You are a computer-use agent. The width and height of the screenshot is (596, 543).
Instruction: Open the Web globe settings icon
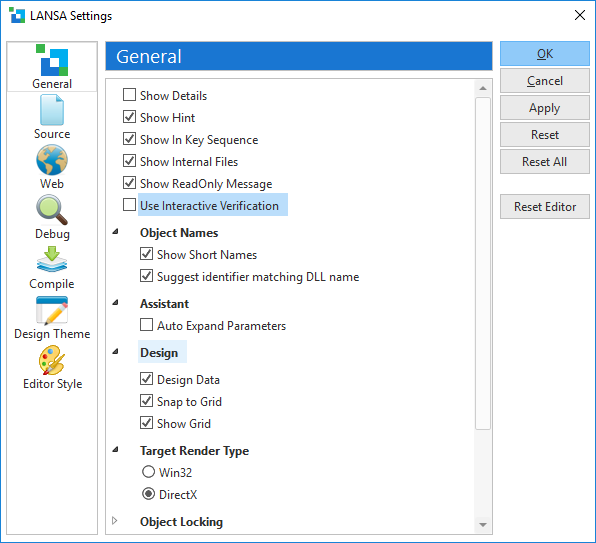(52, 160)
